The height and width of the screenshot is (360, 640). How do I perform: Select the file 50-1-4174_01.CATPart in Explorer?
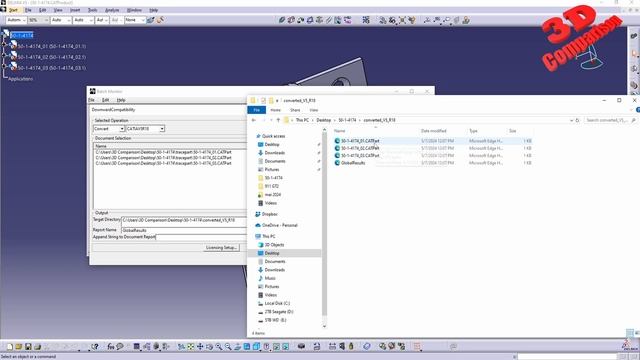(x=360, y=141)
